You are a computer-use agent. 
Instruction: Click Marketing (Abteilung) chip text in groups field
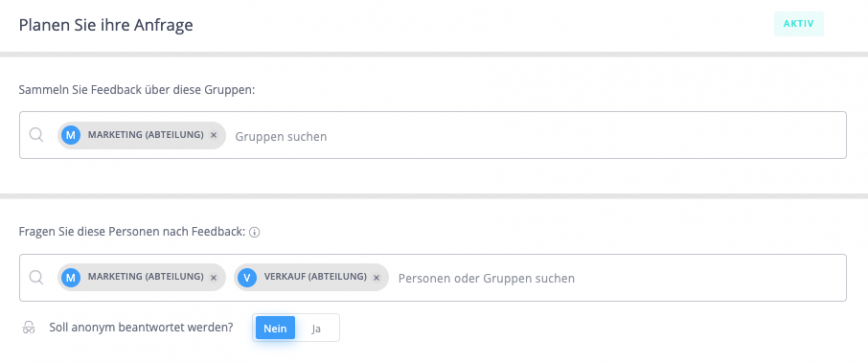pyautogui.click(x=146, y=135)
